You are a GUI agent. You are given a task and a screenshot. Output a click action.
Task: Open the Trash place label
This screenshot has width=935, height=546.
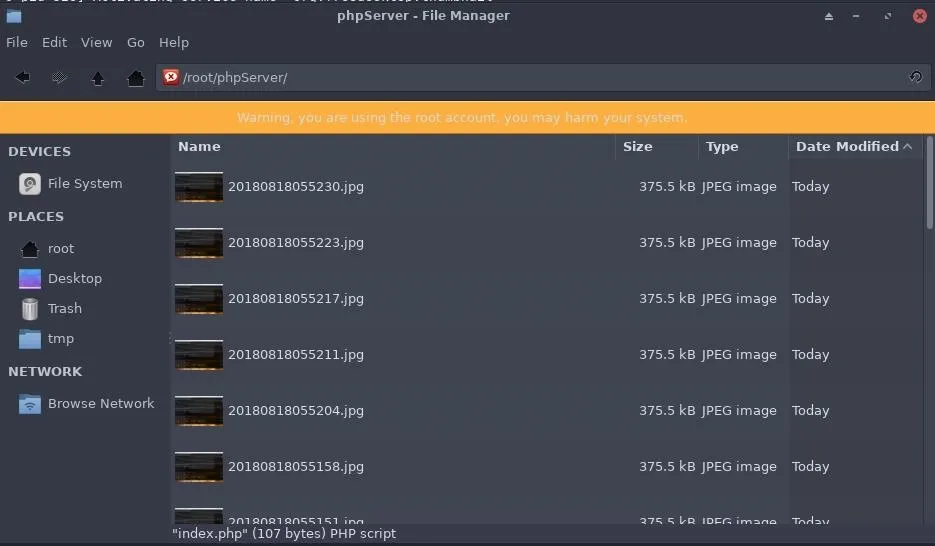click(x=65, y=309)
